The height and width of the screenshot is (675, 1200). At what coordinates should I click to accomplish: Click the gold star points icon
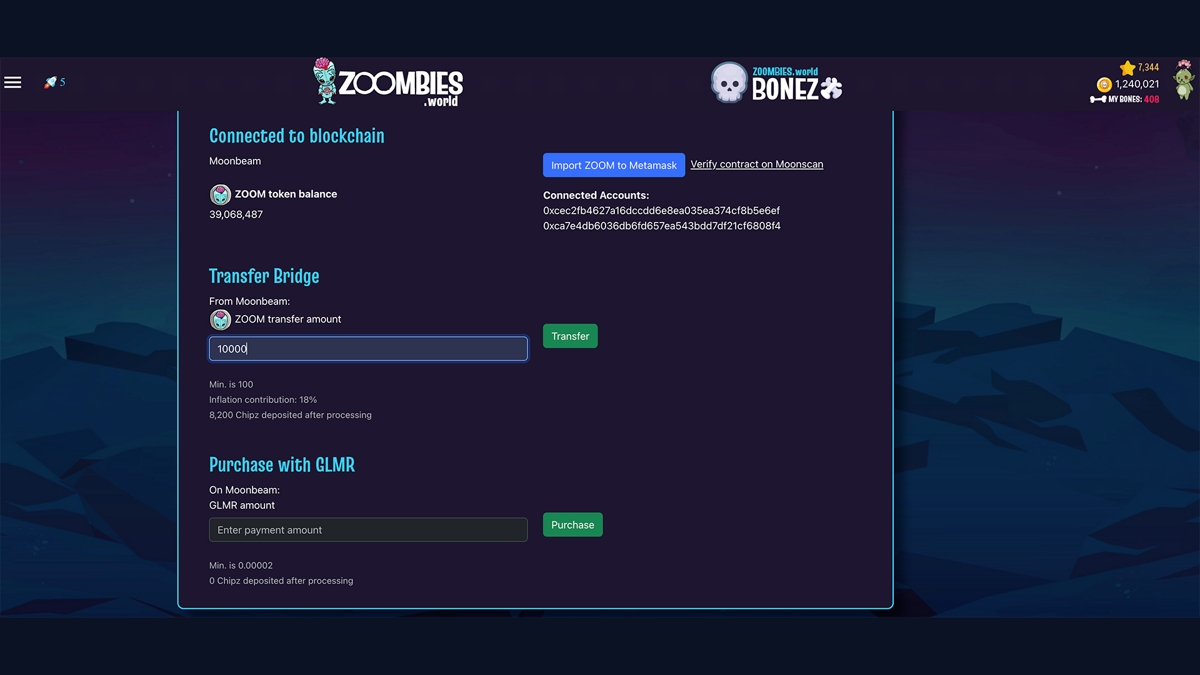1128,68
